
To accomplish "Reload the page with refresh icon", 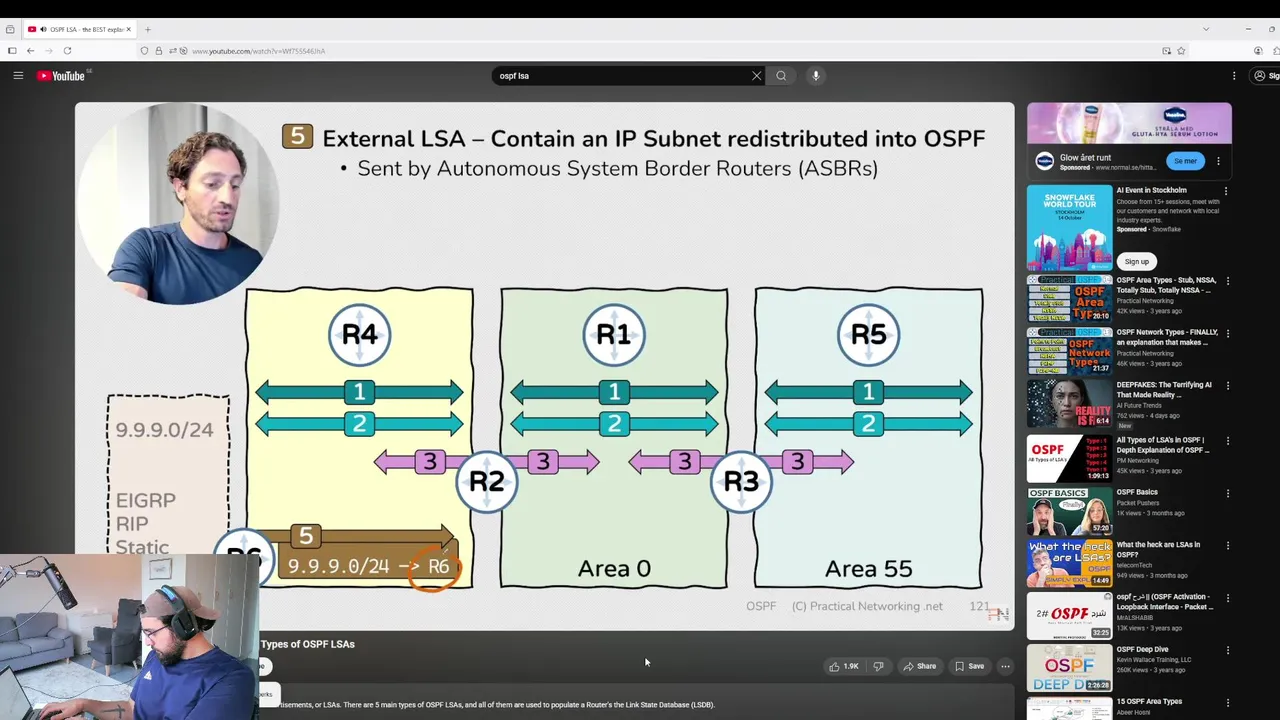I will [67, 51].
